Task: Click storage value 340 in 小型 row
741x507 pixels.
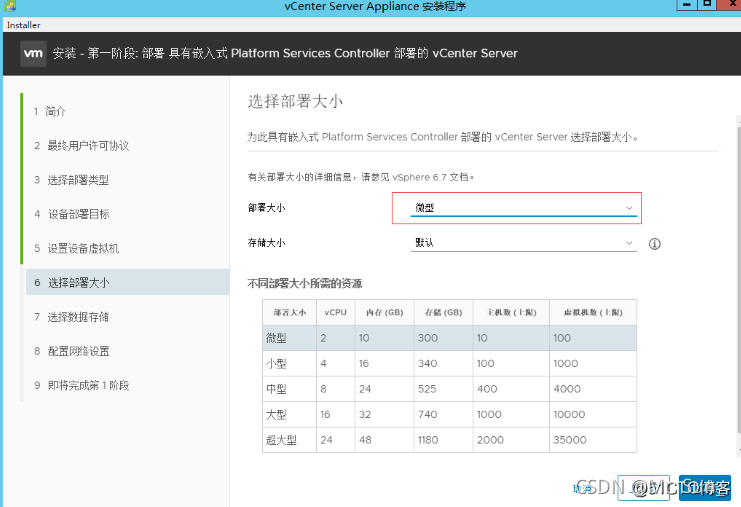Action: [427, 363]
